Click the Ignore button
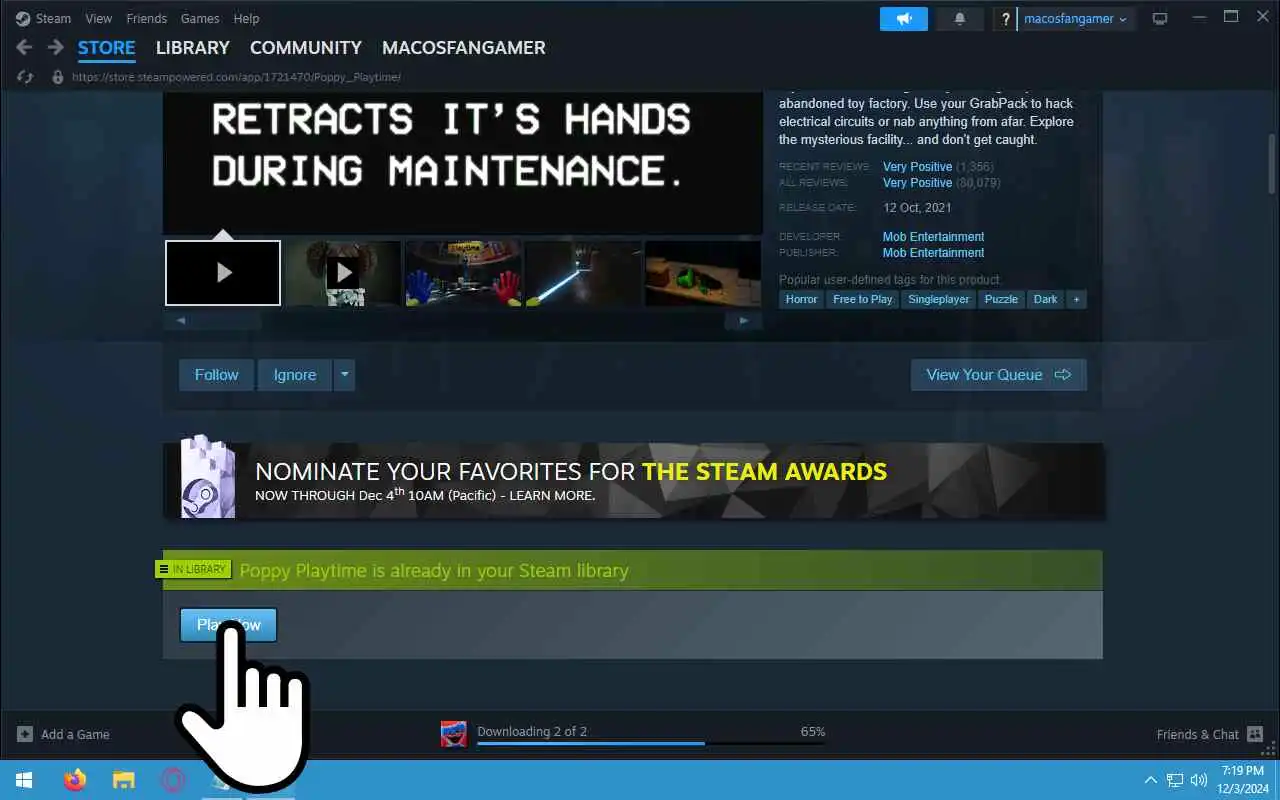This screenshot has height=800, width=1280. point(295,375)
